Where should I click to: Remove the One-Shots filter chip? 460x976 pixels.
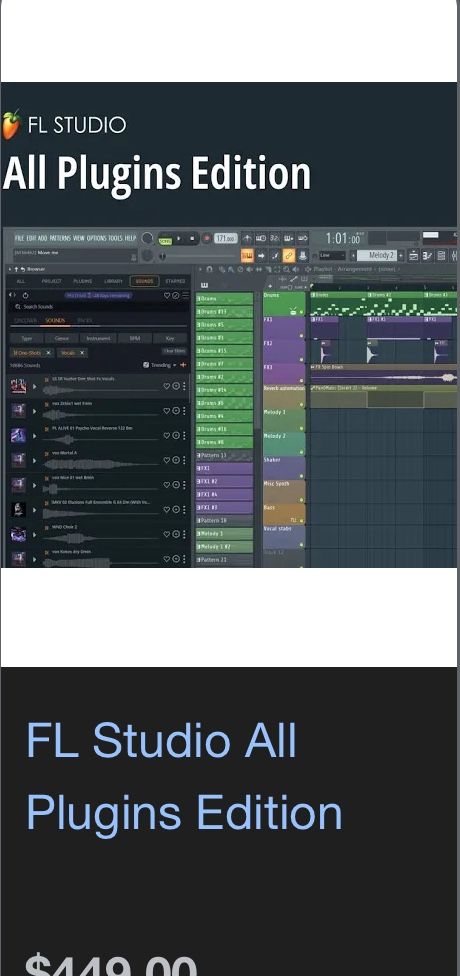(x=47, y=353)
